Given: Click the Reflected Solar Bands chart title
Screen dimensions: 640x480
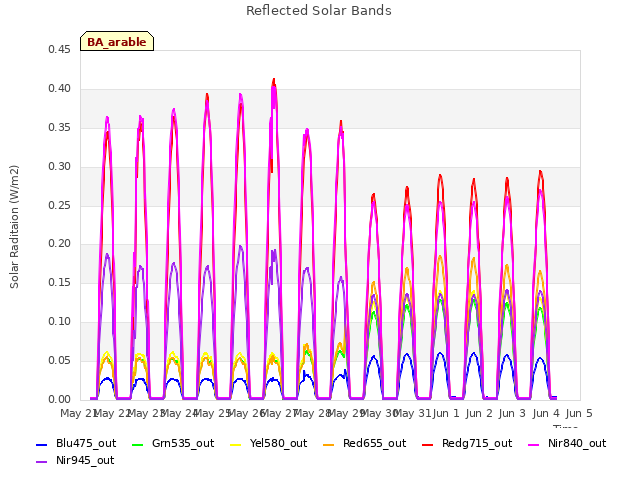Looking at the screenshot, I should tap(319, 11).
